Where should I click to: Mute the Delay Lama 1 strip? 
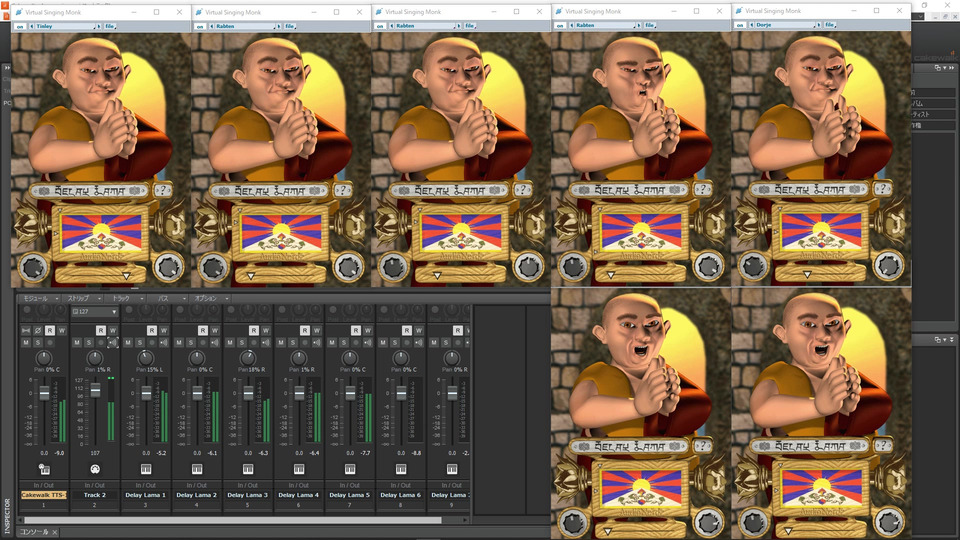tap(127, 343)
